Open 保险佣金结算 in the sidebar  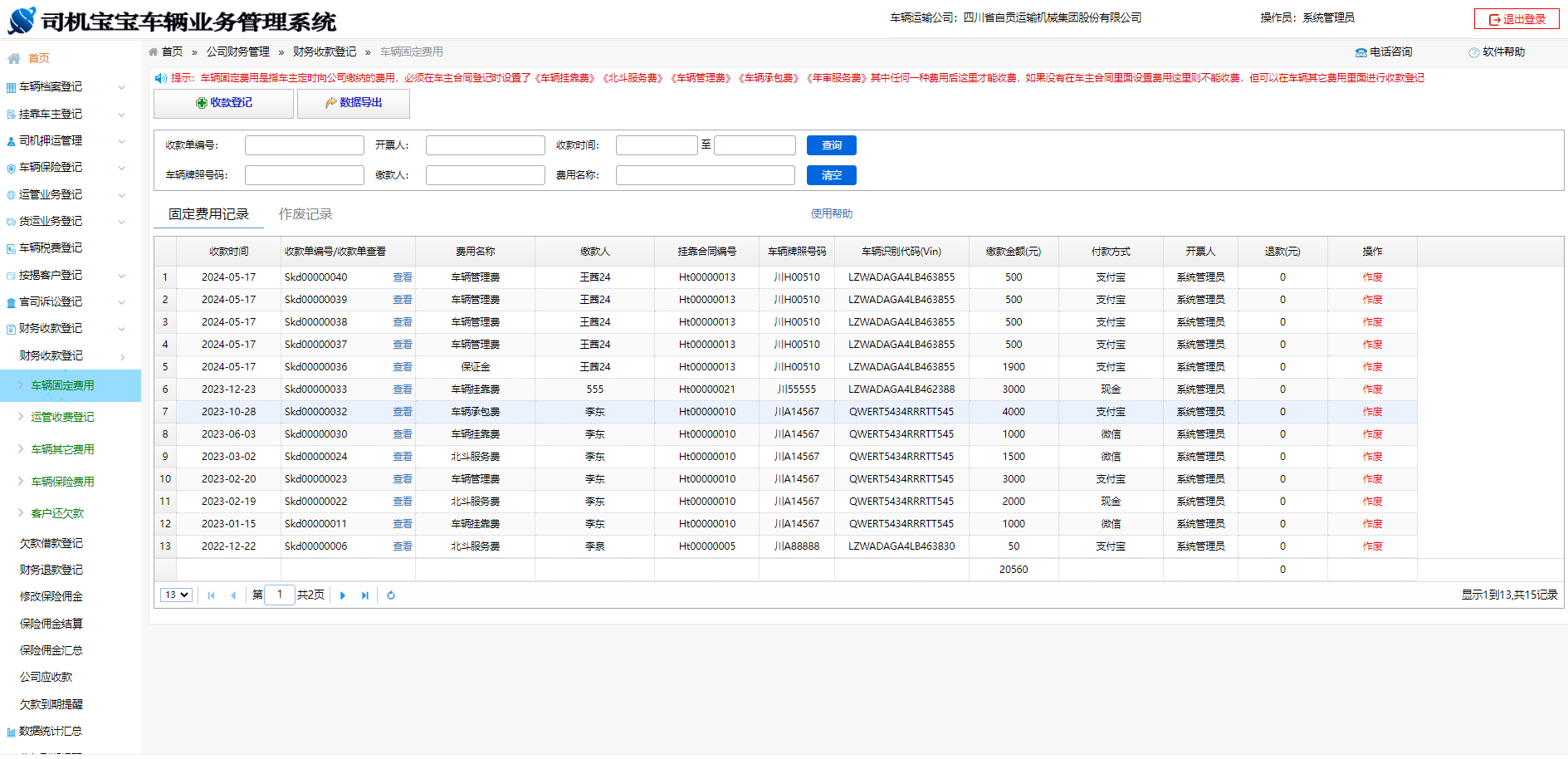click(x=51, y=624)
